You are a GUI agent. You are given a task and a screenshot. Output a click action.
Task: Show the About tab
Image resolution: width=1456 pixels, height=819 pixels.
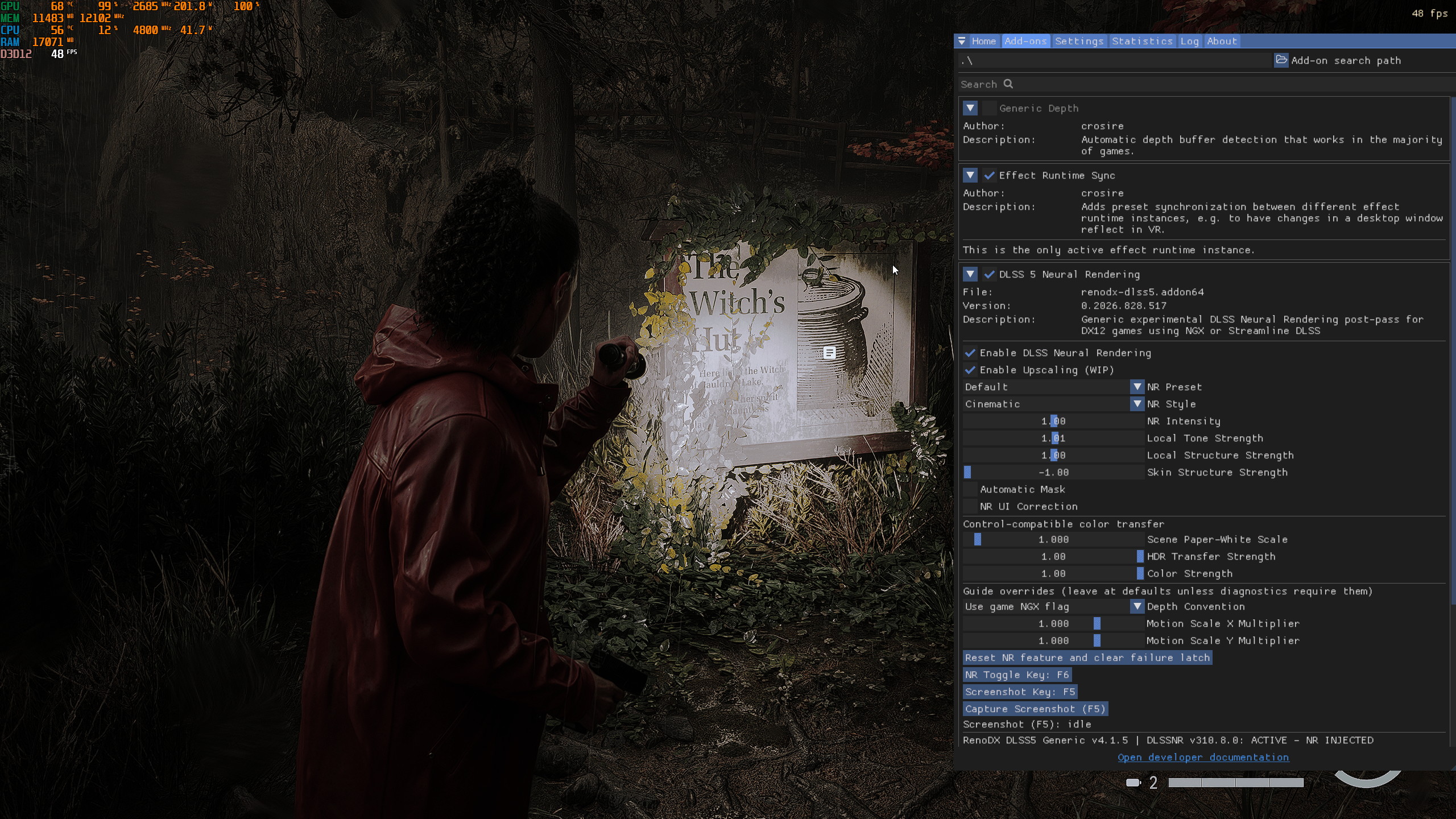pos(1222,41)
